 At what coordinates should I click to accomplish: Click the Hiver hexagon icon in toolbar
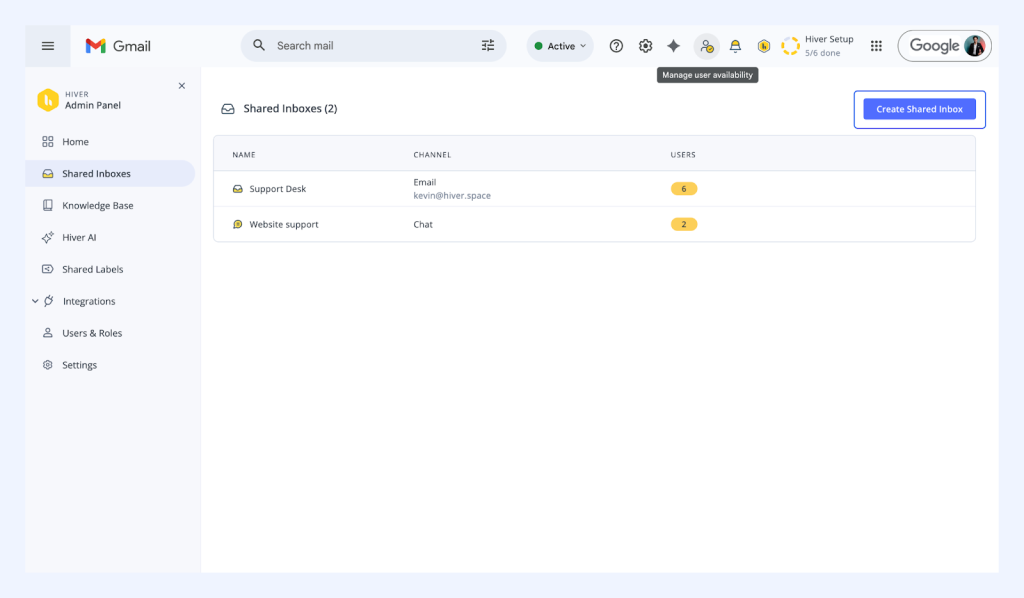pyautogui.click(x=763, y=46)
